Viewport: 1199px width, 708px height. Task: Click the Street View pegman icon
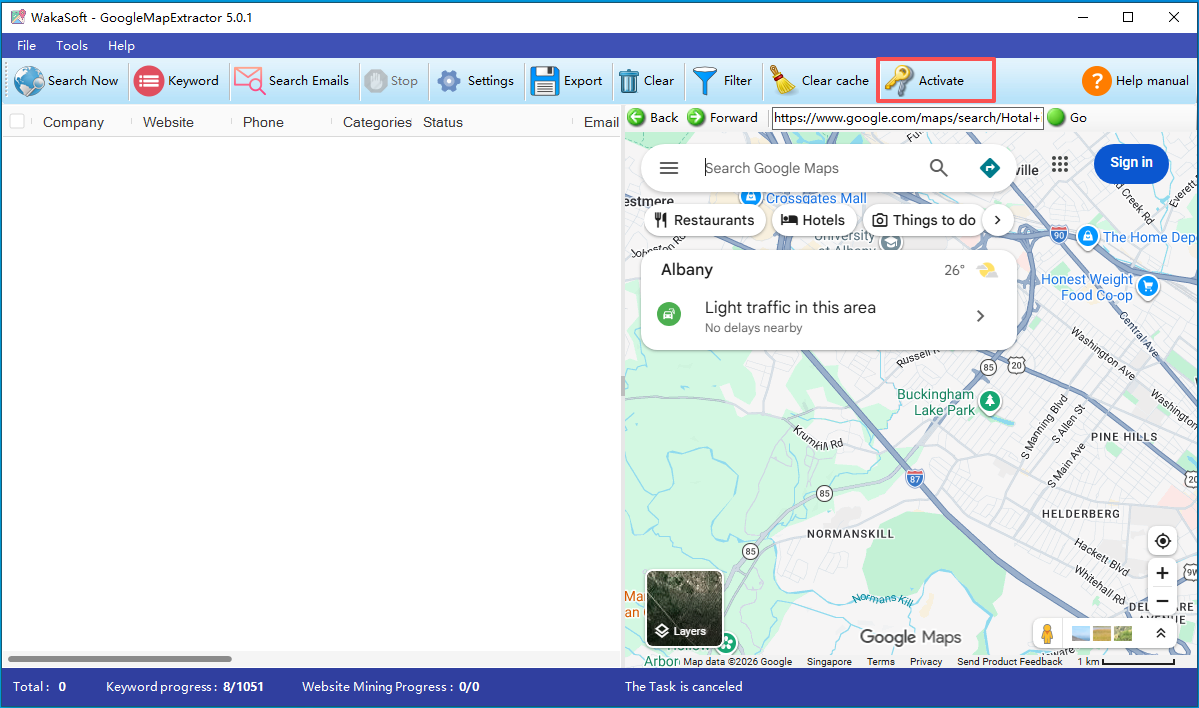coord(1048,634)
